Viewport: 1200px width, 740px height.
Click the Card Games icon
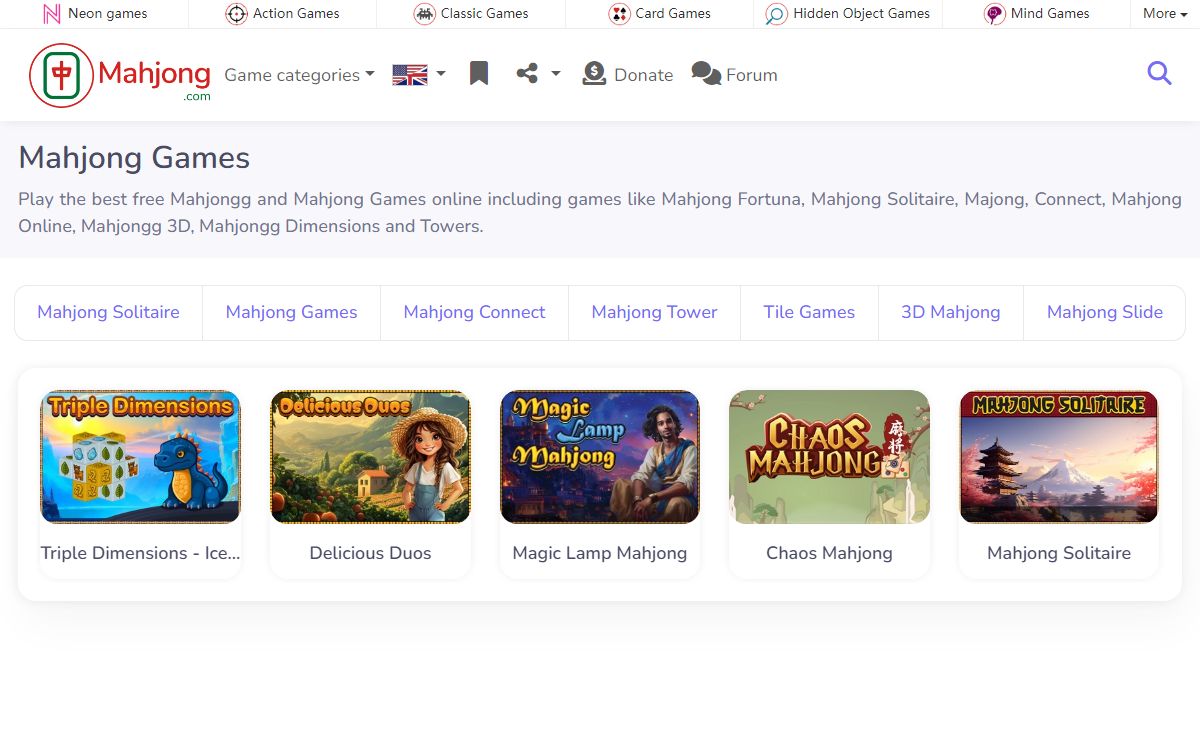[x=619, y=14]
